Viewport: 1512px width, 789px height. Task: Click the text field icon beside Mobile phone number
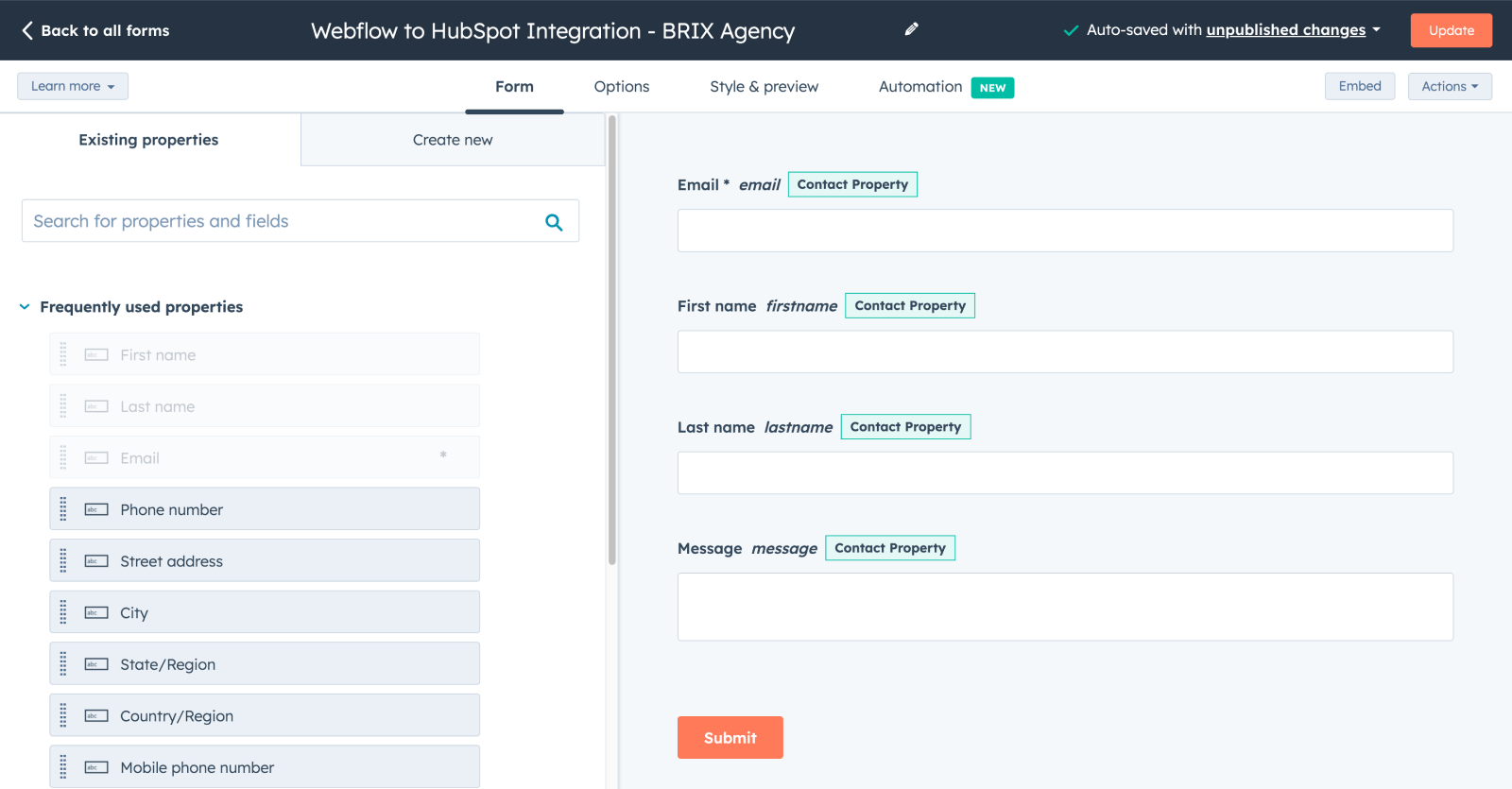point(96,767)
